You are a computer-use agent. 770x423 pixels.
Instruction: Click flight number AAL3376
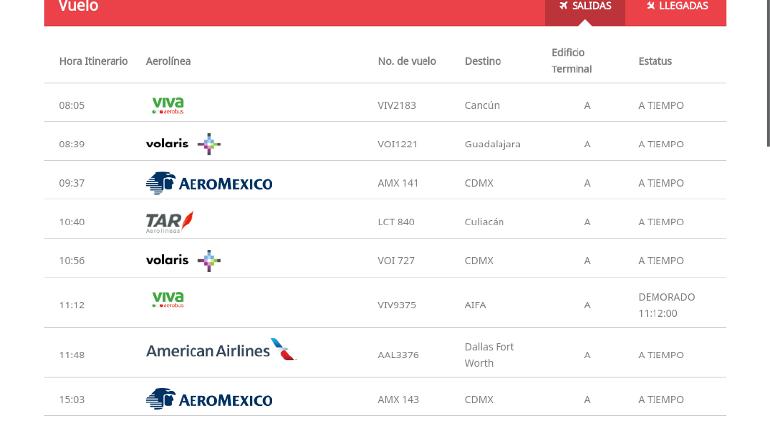tap(398, 355)
